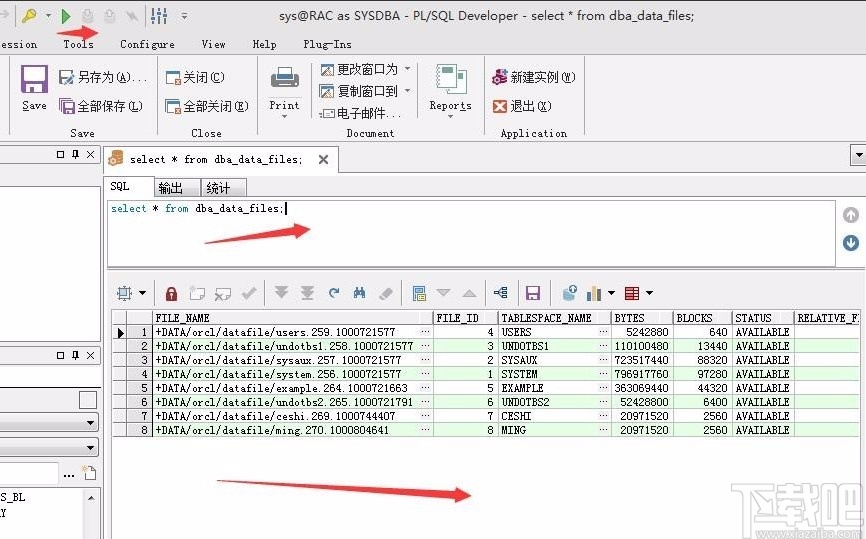
Task: Click the purple floppy save-results icon
Action: coord(533,293)
